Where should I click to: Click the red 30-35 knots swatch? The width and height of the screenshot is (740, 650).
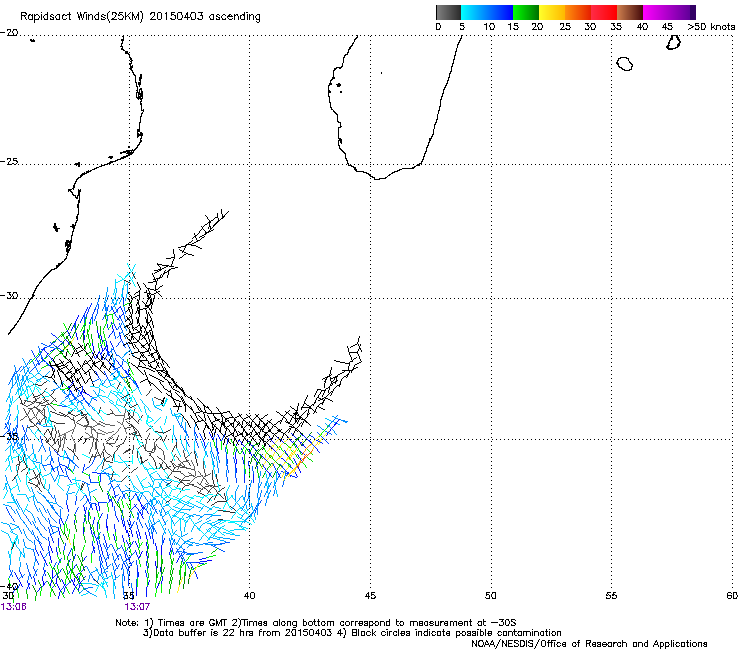click(604, 12)
